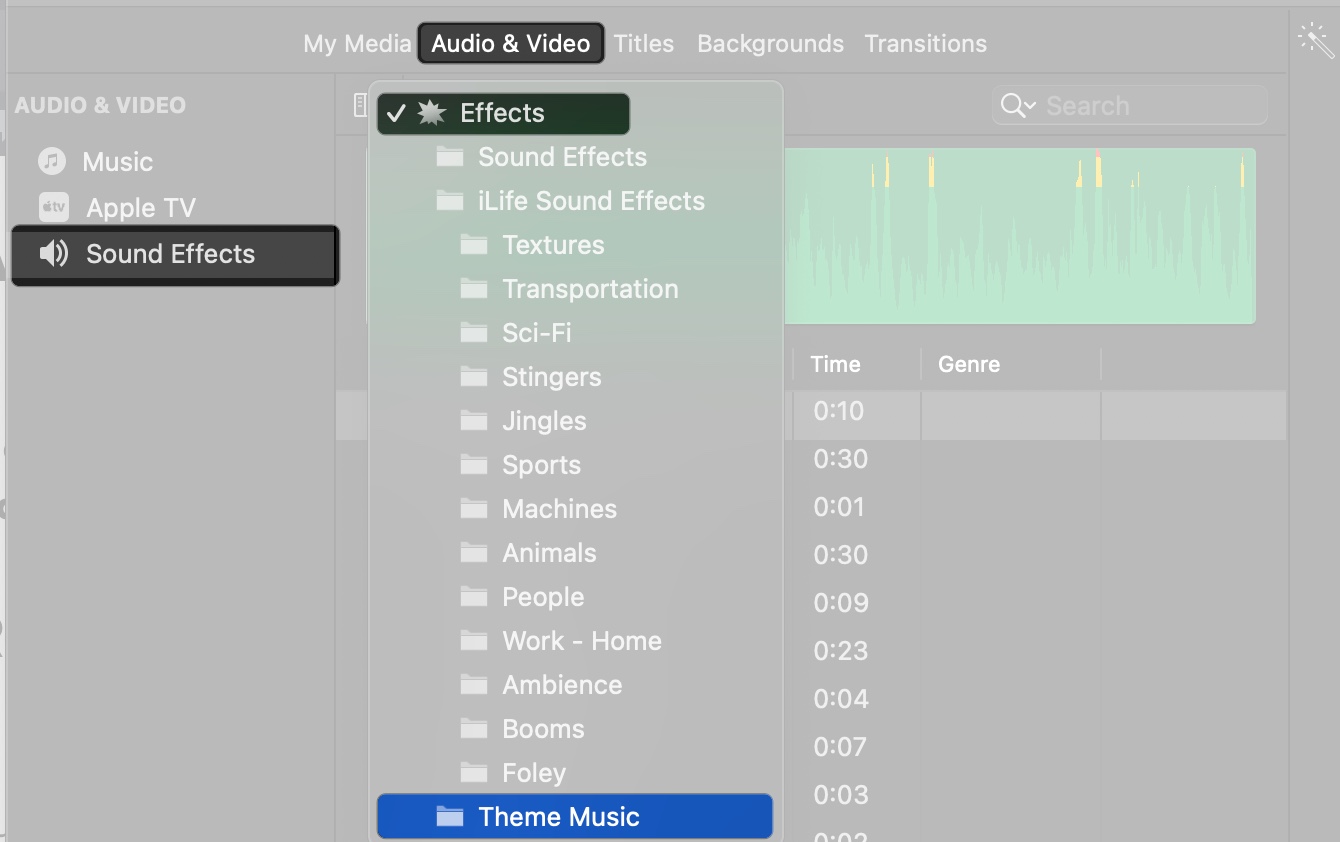Click the checkmark next to Effects
This screenshot has width=1340, height=842.
pos(397,113)
